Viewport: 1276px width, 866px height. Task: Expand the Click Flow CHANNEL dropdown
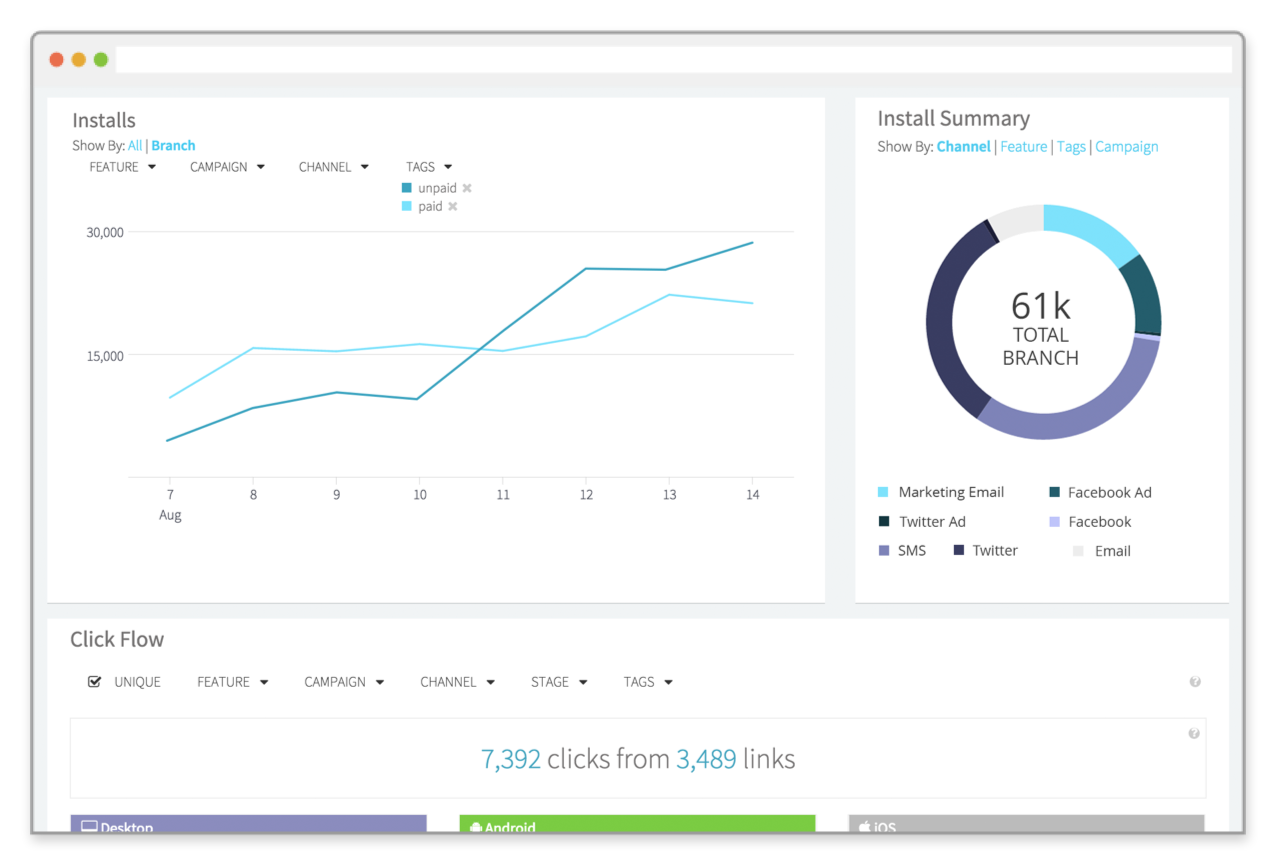coord(457,682)
